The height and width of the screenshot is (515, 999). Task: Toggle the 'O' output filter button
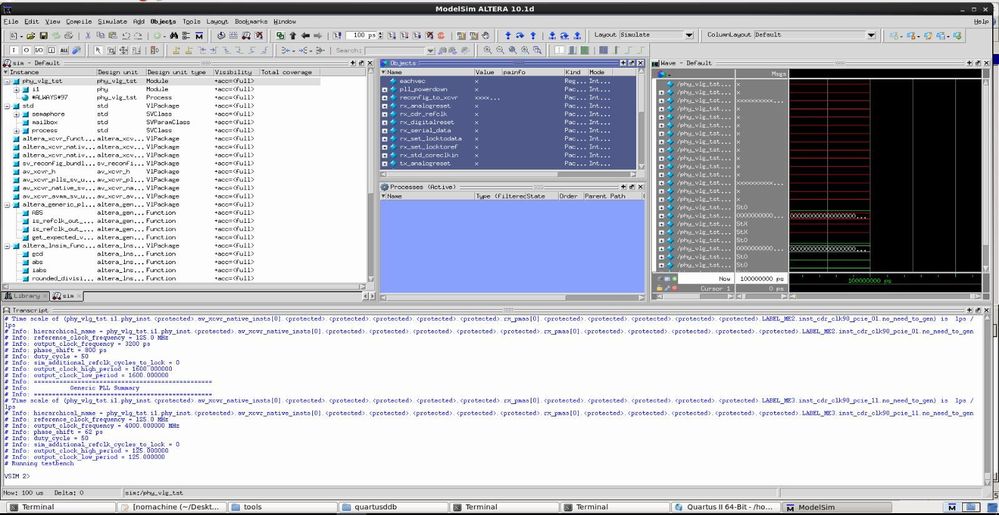pos(26,50)
